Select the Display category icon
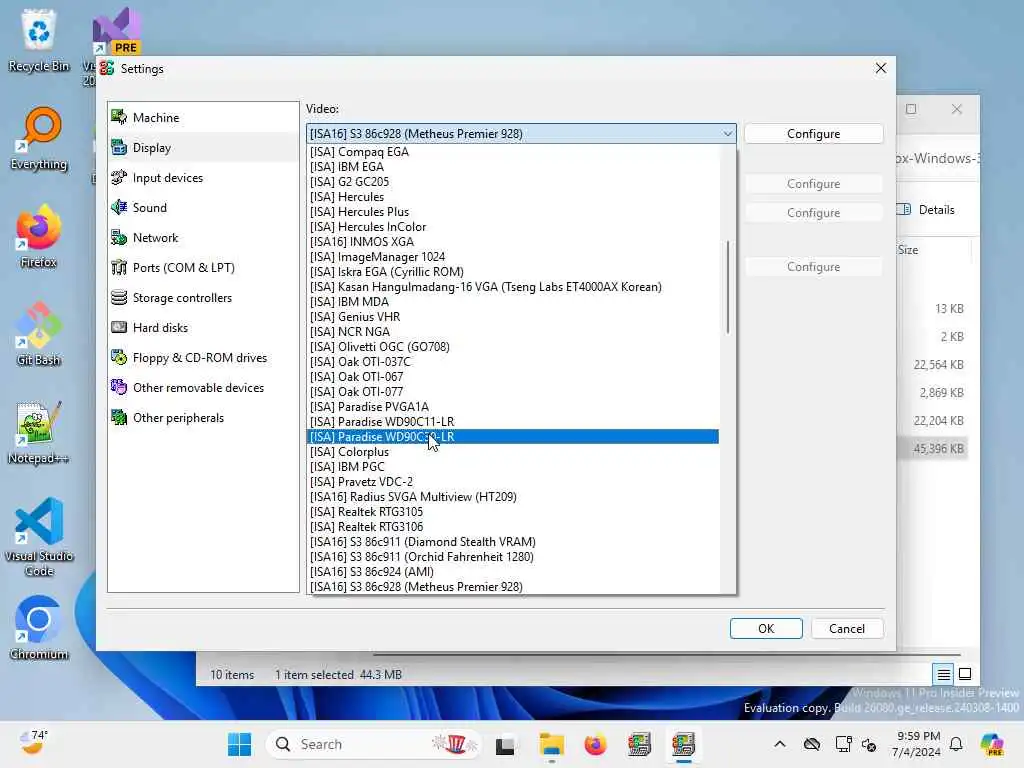Screen dimensions: 1024x768 click(x=119, y=148)
